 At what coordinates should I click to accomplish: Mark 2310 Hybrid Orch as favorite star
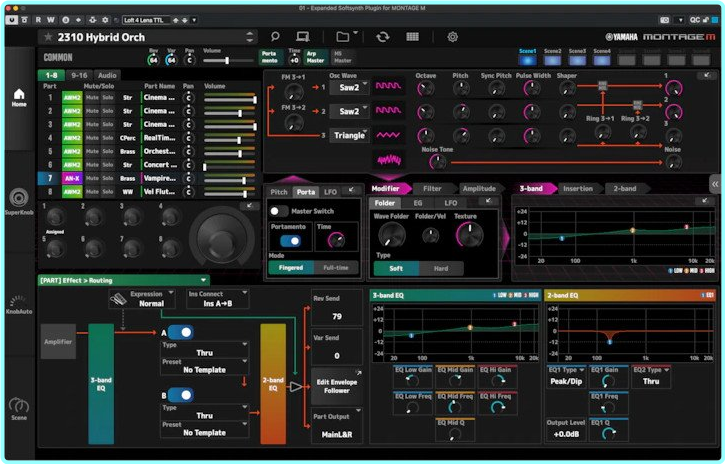pyautogui.click(x=48, y=37)
